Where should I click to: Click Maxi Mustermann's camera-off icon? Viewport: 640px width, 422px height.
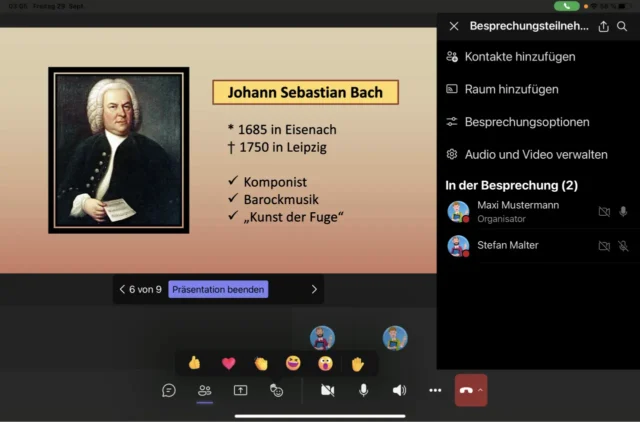coord(604,211)
